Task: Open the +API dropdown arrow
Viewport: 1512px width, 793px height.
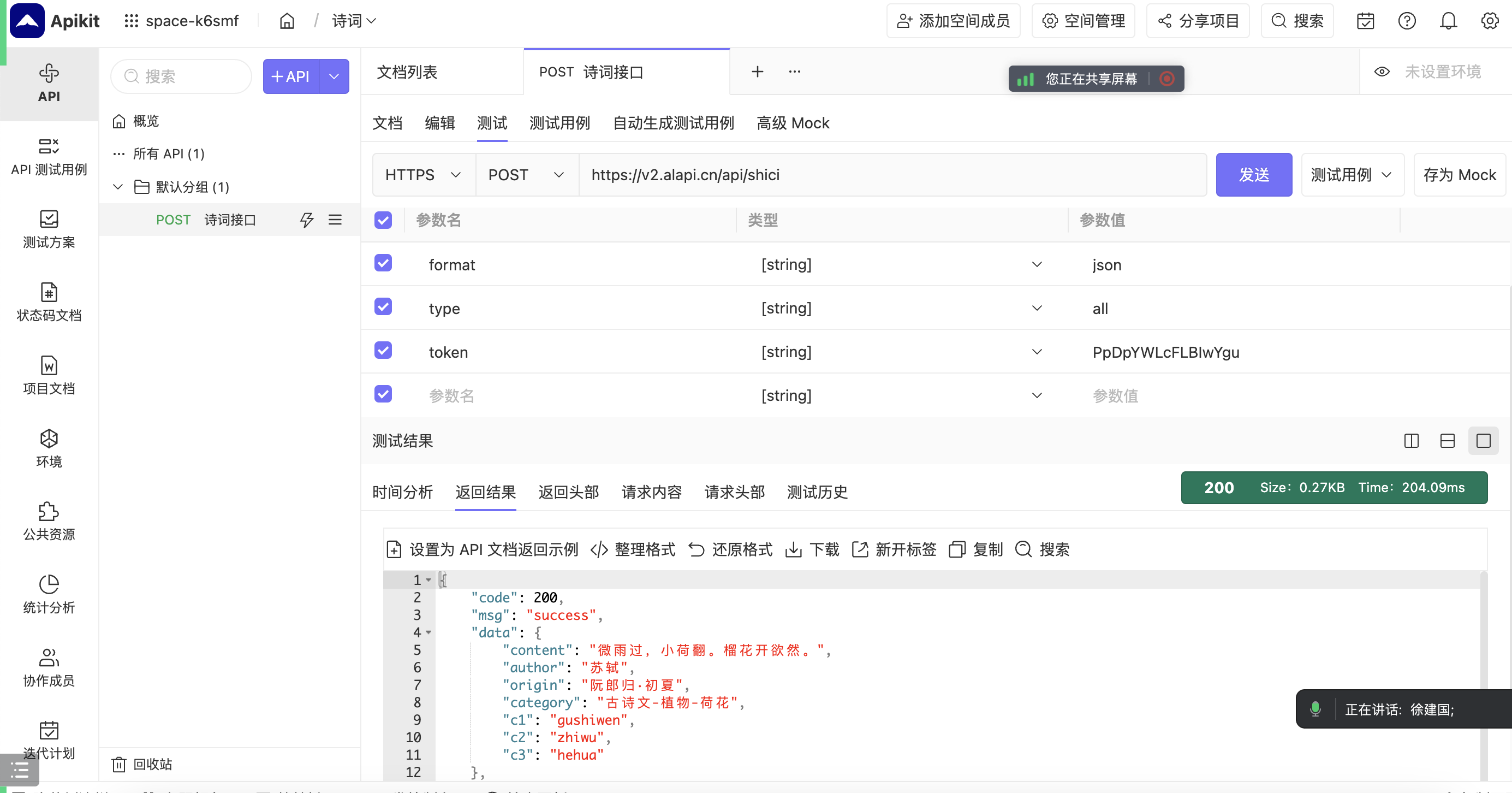Action: [x=334, y=76]
